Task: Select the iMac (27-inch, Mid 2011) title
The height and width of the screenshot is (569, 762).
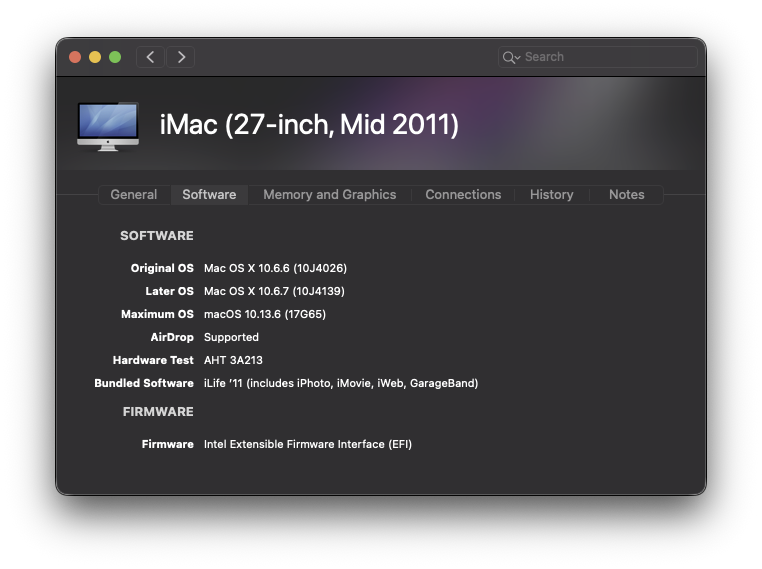Action: tap(309, 125)
